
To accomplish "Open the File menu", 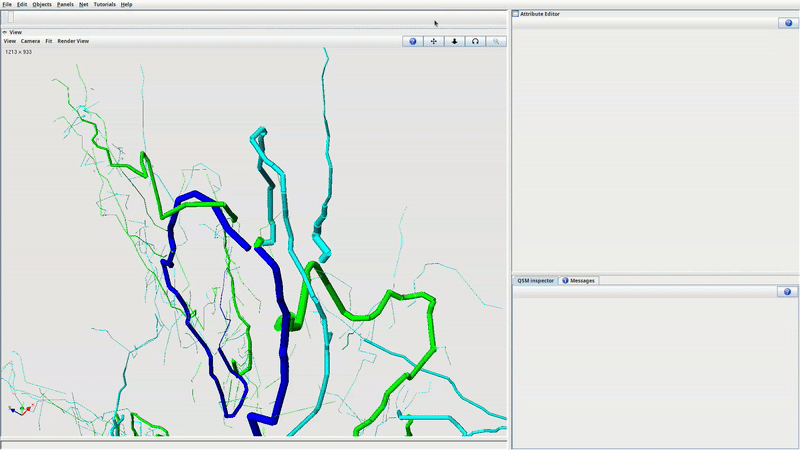I will pos(7,4).
